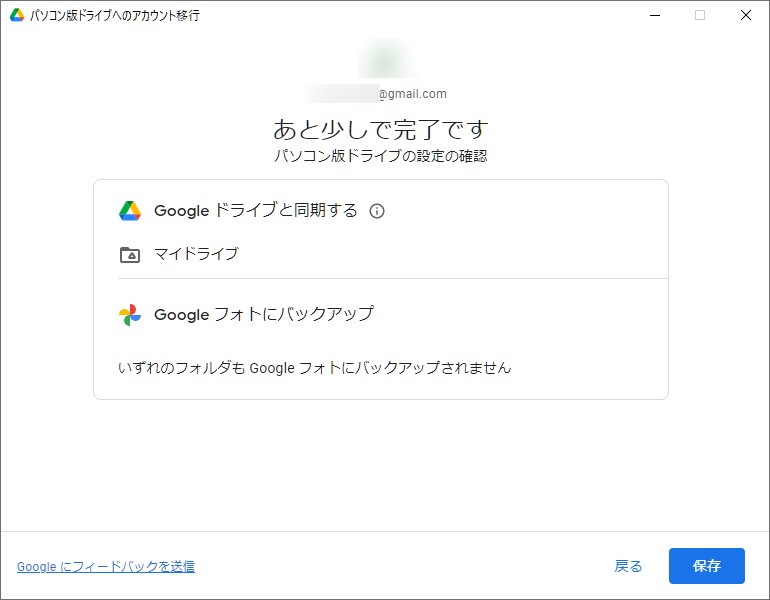
Task: Click the いずれのフォルダも backup notice text
Action: (315, 368)
